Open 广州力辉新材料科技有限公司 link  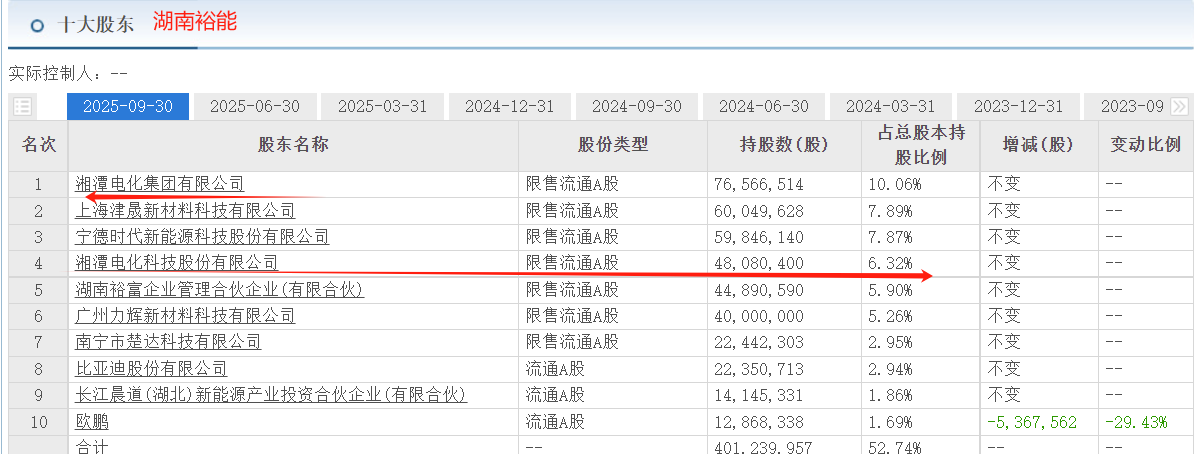click(x=185, y=316)
